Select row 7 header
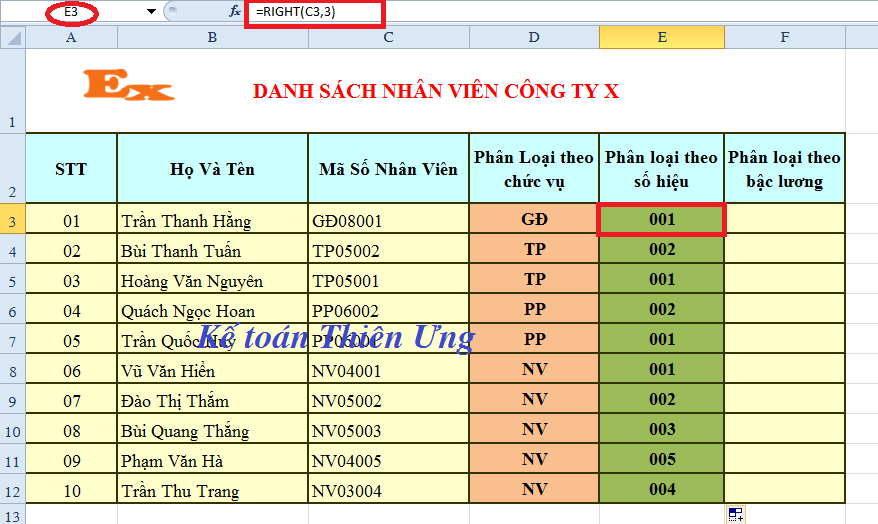The width and height of the screenshot is (878, 524). tap(12, 338)
